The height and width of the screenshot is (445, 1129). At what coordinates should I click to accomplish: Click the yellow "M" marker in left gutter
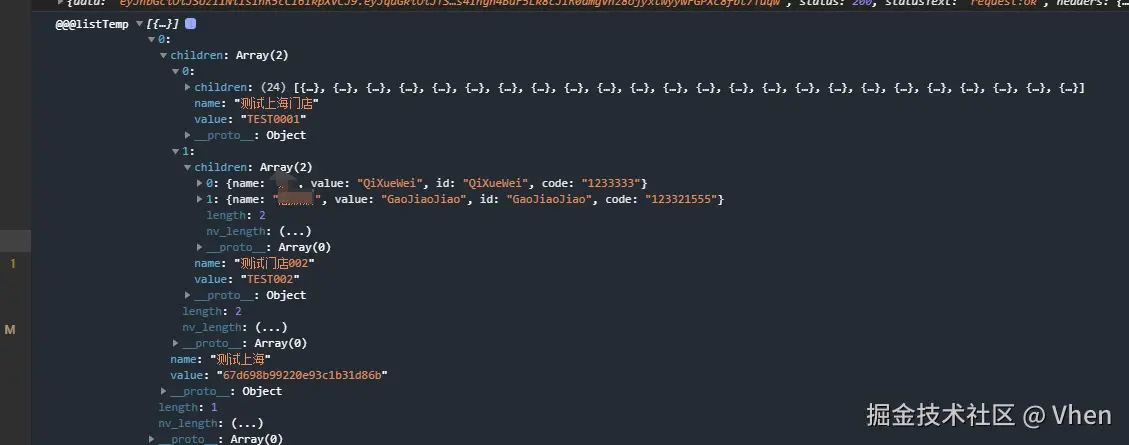[x=10, y=330]
